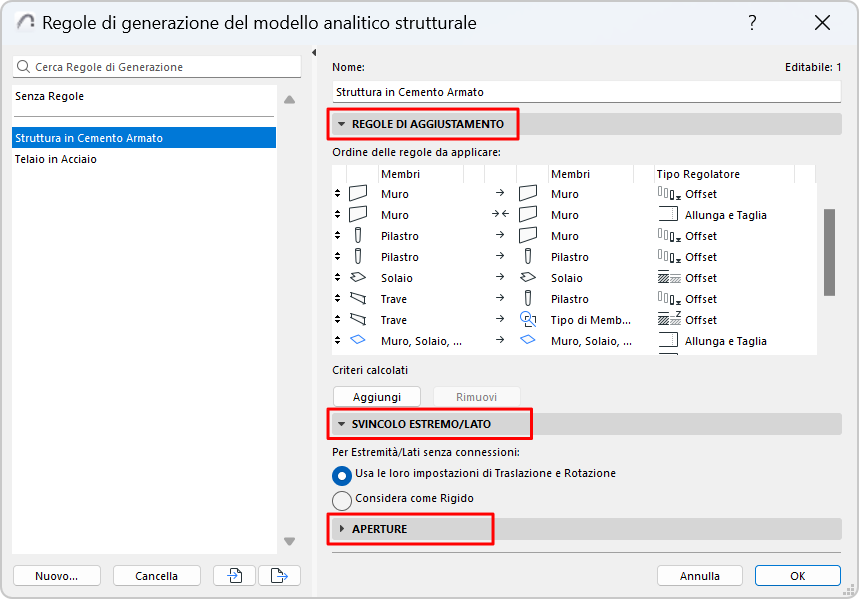Click the help question mark icon
This screenshot has width=859, height=599.
pyautogui.click(x=752, y=23)
